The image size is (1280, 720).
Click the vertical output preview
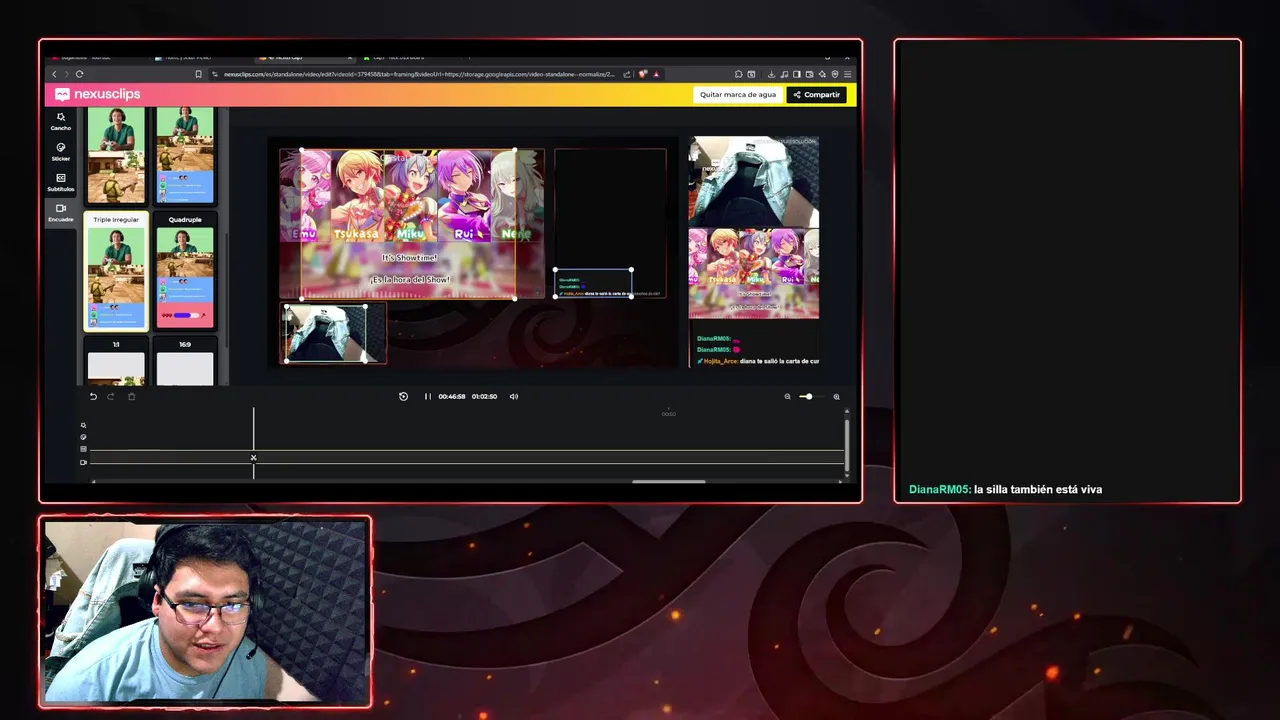754,252
